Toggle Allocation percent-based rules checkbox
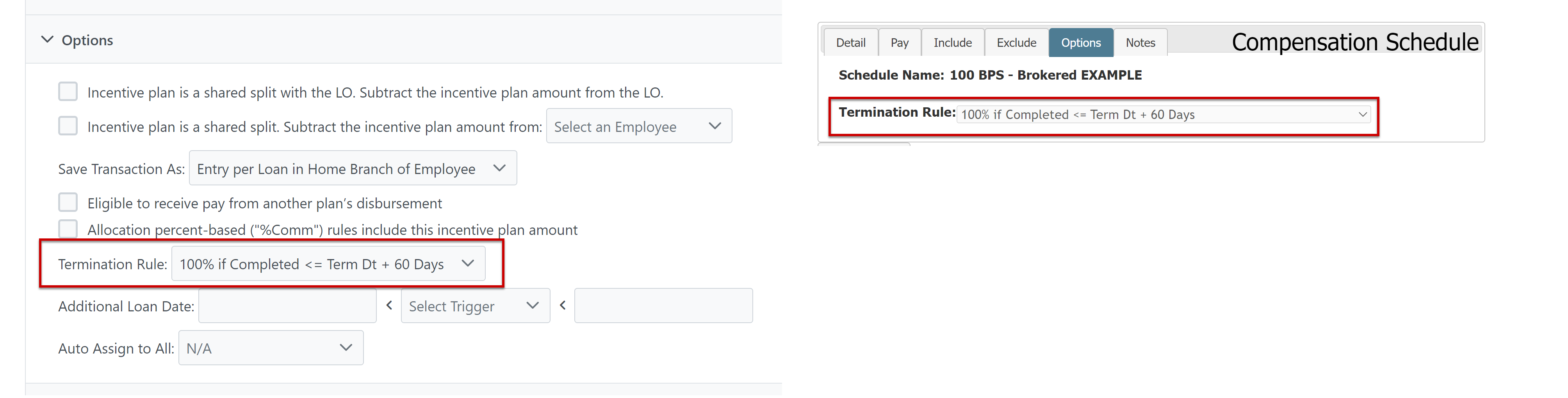The width and height of the screenshot is (1568, 398). (68, 229)
